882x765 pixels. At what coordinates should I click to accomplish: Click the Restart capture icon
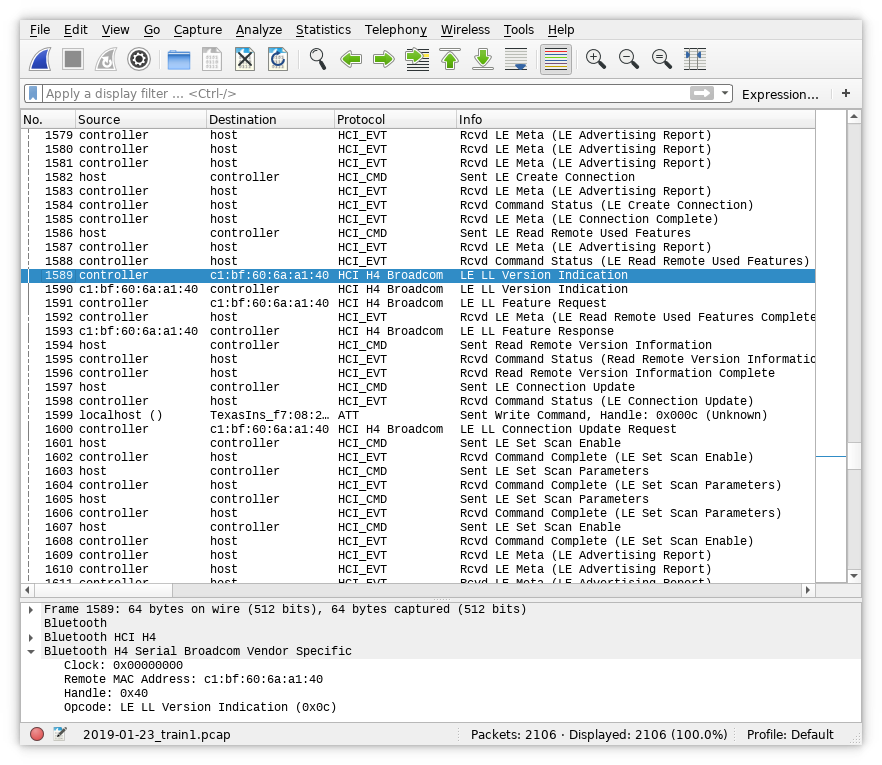pos(106,59)
